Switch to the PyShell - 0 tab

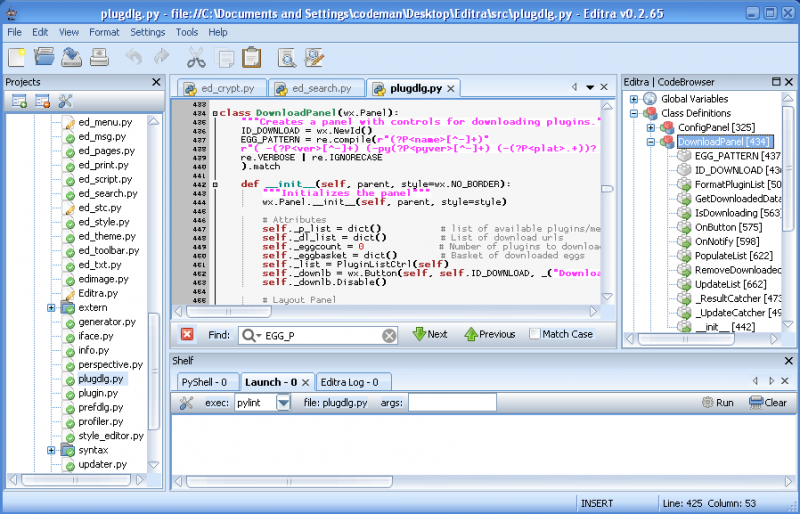207,382
